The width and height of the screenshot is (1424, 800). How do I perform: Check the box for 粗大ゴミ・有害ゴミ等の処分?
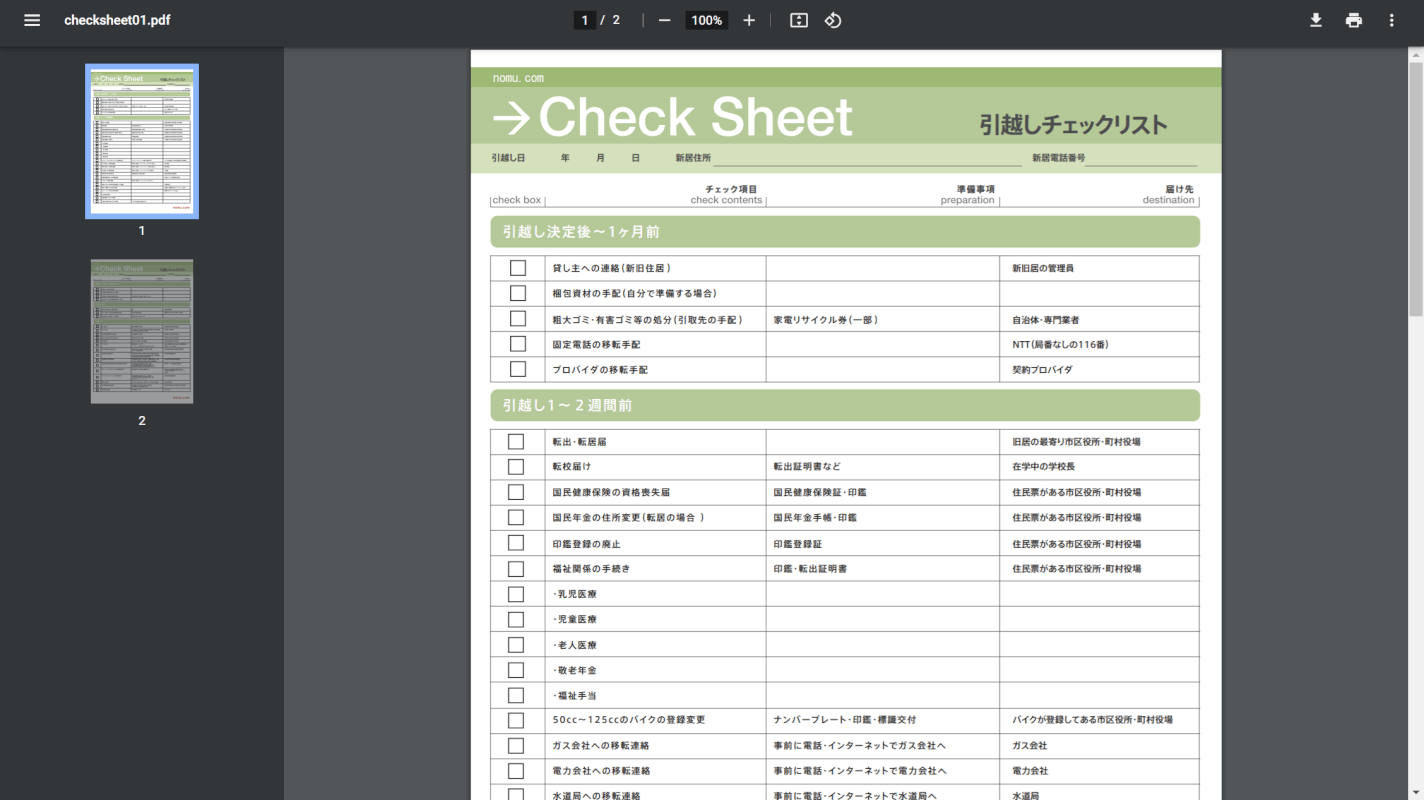(x=517, y=319)
